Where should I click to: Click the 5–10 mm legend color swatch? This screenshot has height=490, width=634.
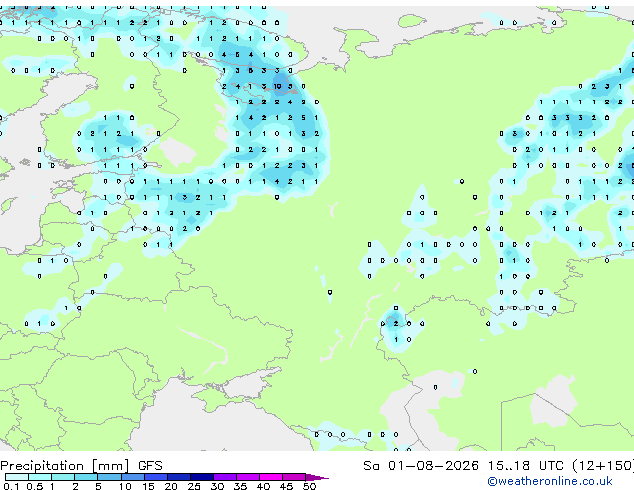point(109,477)
